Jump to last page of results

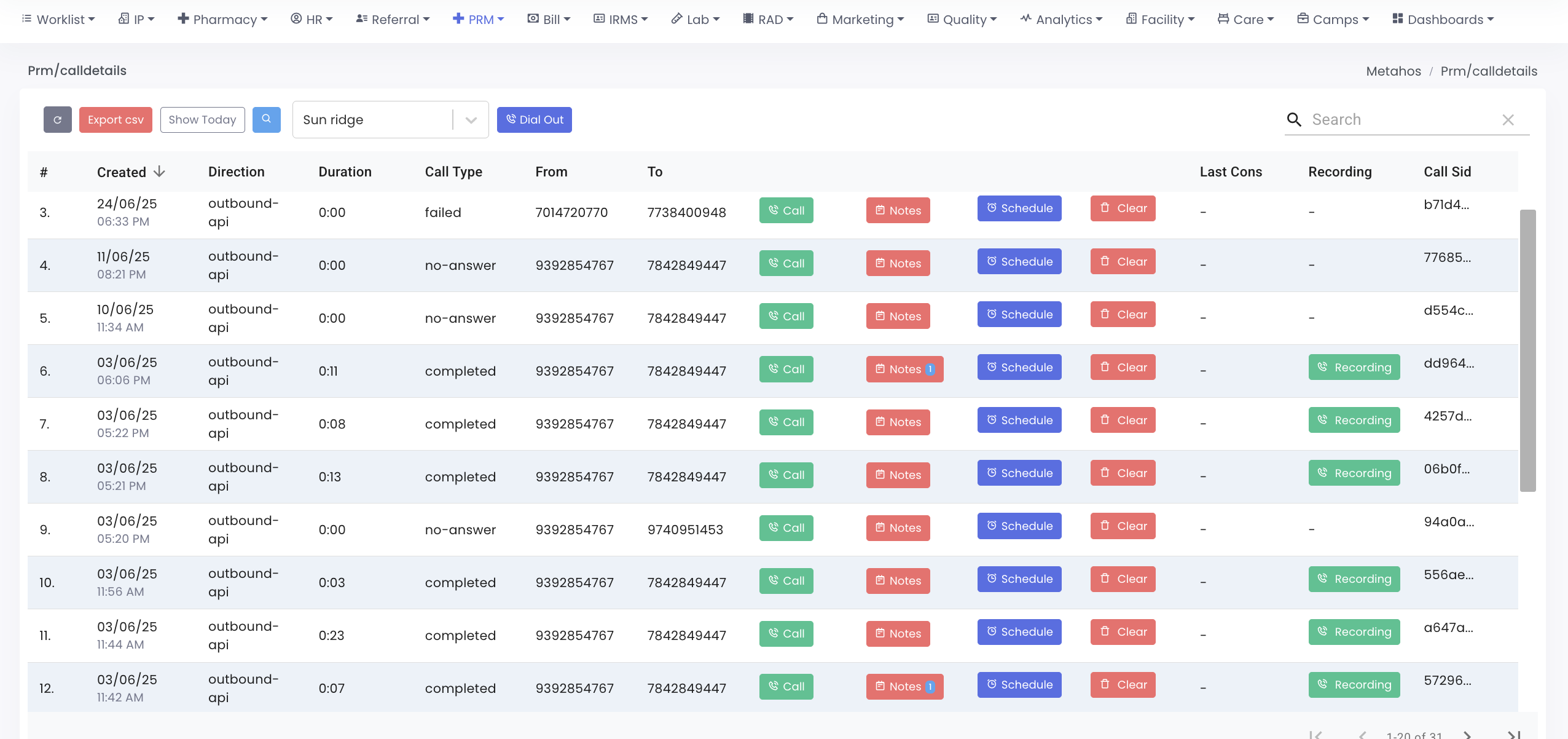pyautogui.click(x=1513, y=734)
